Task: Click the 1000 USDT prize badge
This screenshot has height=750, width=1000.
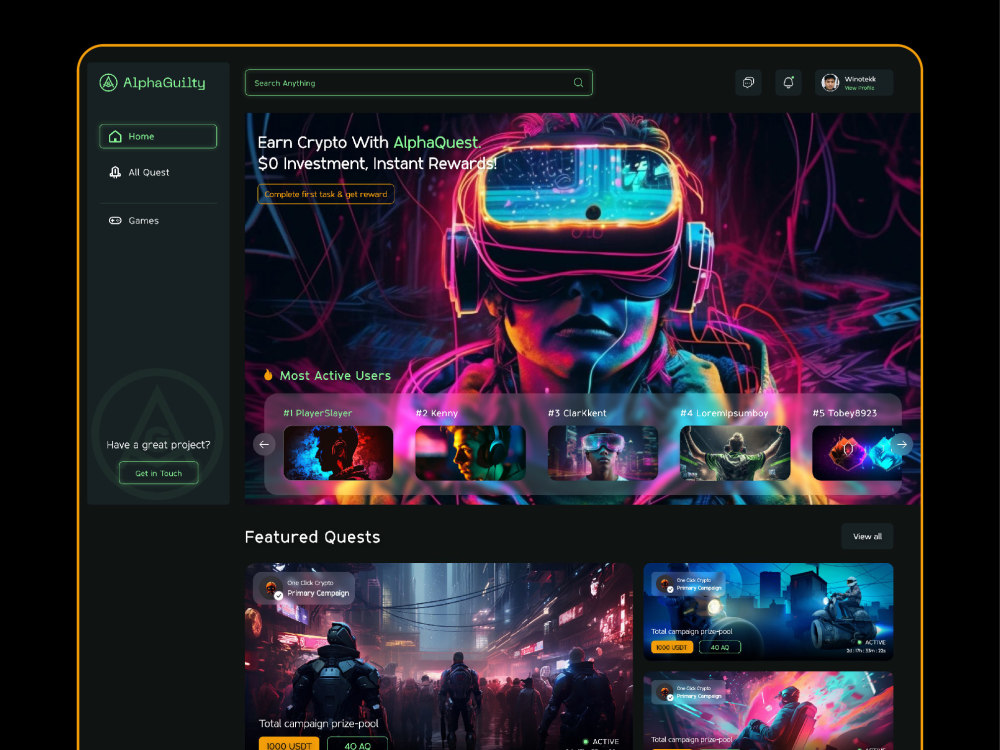Action: pyautogui.click(x=289, y=744)
